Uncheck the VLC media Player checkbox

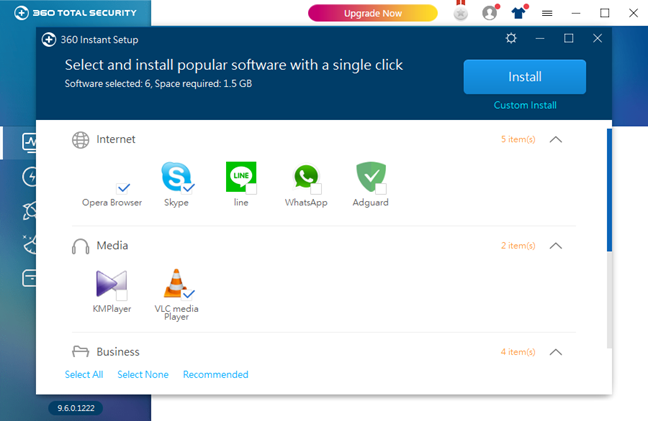pos(188,294)
